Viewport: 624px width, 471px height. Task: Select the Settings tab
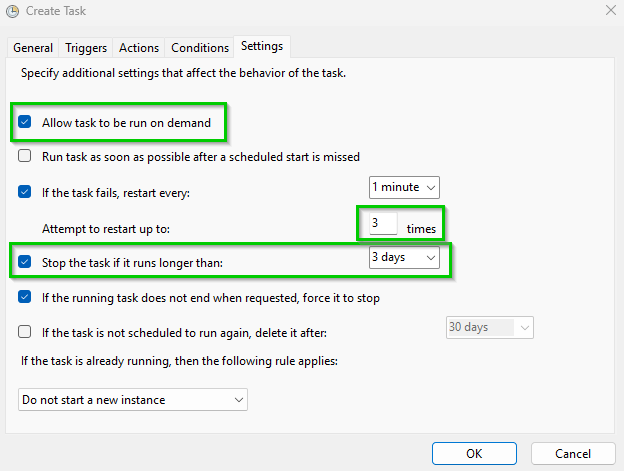262,46
